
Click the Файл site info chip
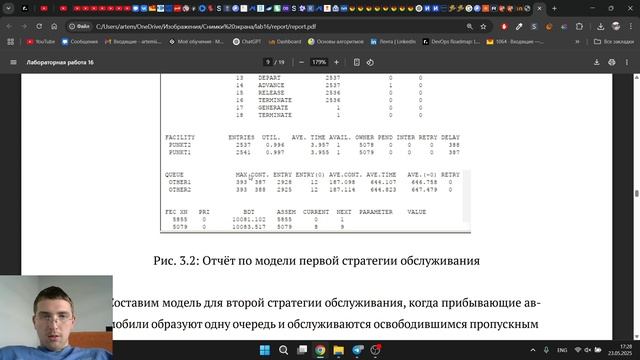coord(79,27)
